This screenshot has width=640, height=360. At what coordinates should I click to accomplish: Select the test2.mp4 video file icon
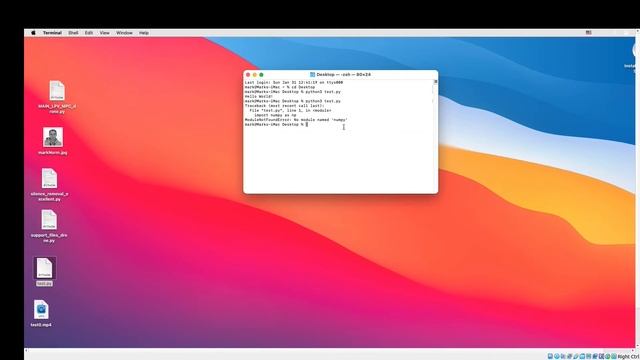(x=41, y=310)
